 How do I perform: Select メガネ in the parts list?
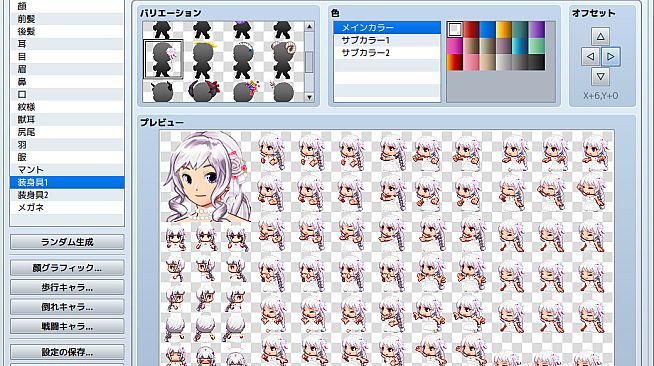click(67, 207)
